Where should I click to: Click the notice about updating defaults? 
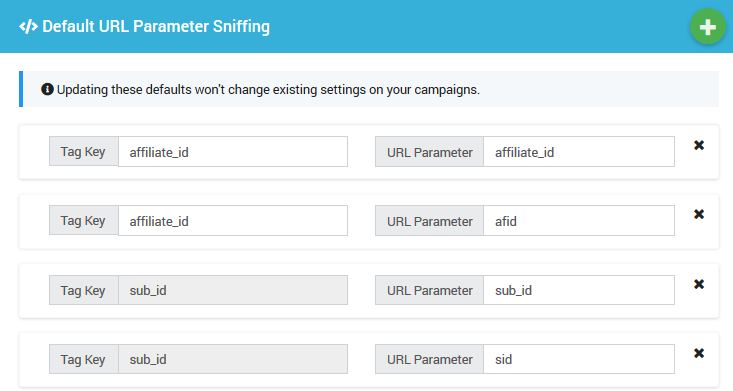click(x=268, y=89)
